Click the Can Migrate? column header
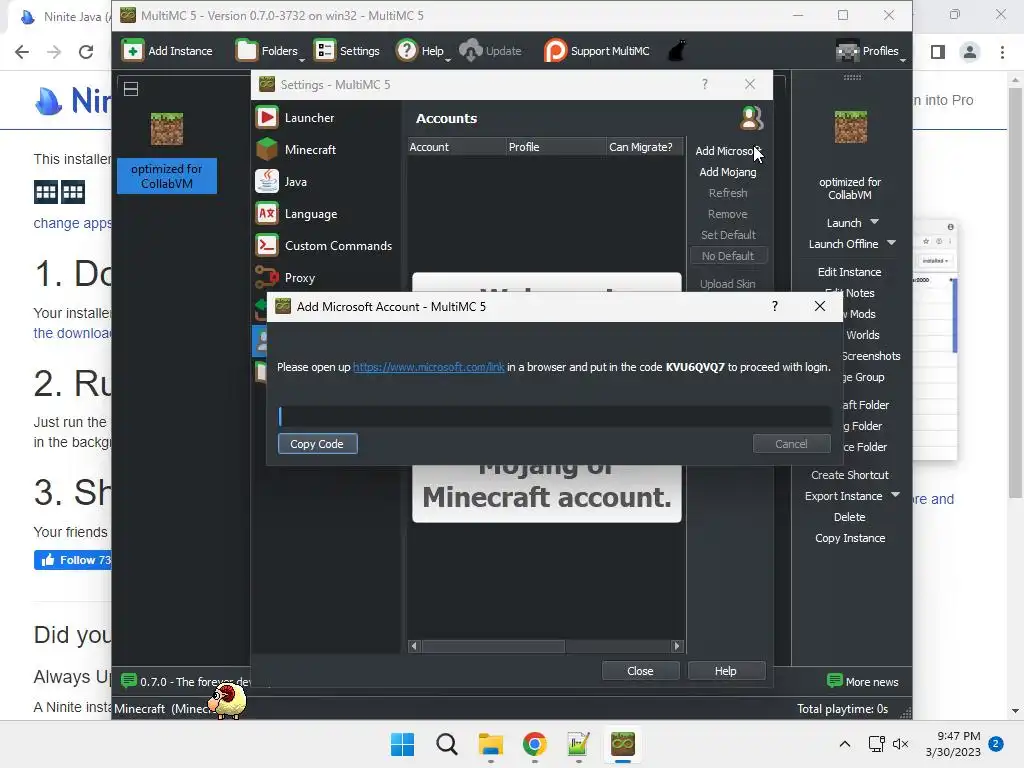 click(x=645, y=147)
